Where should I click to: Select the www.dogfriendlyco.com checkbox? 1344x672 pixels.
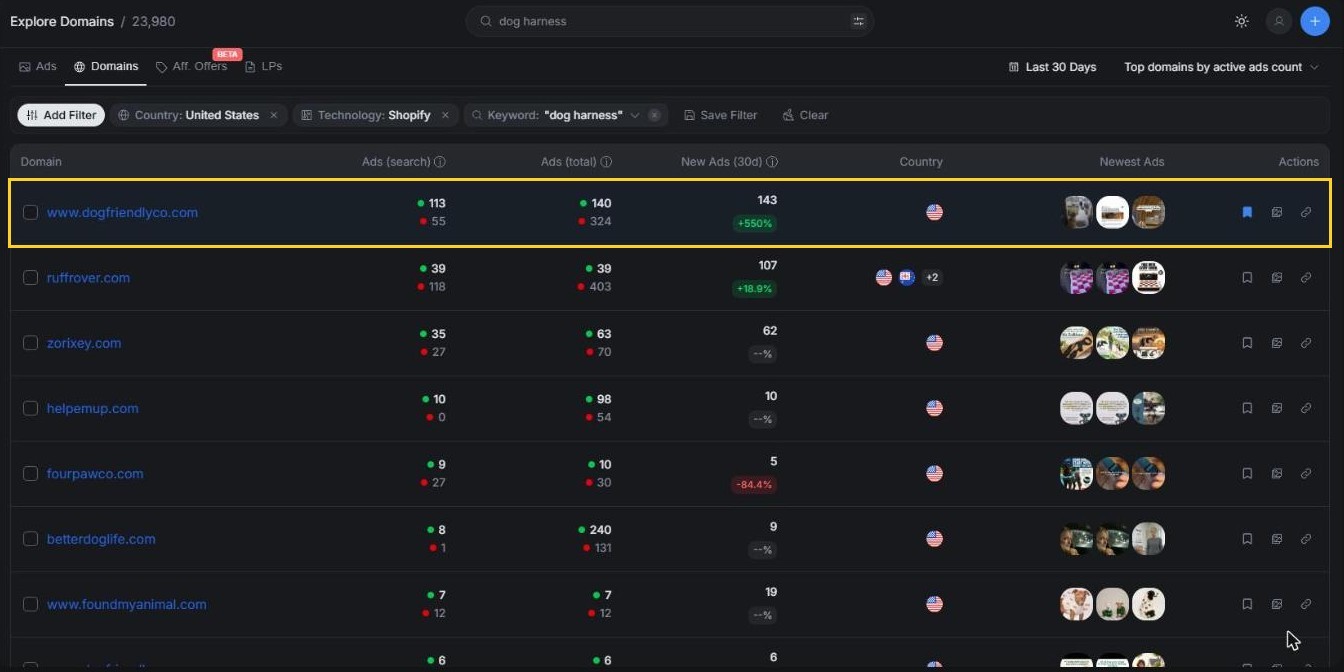[x=30, y=212]
